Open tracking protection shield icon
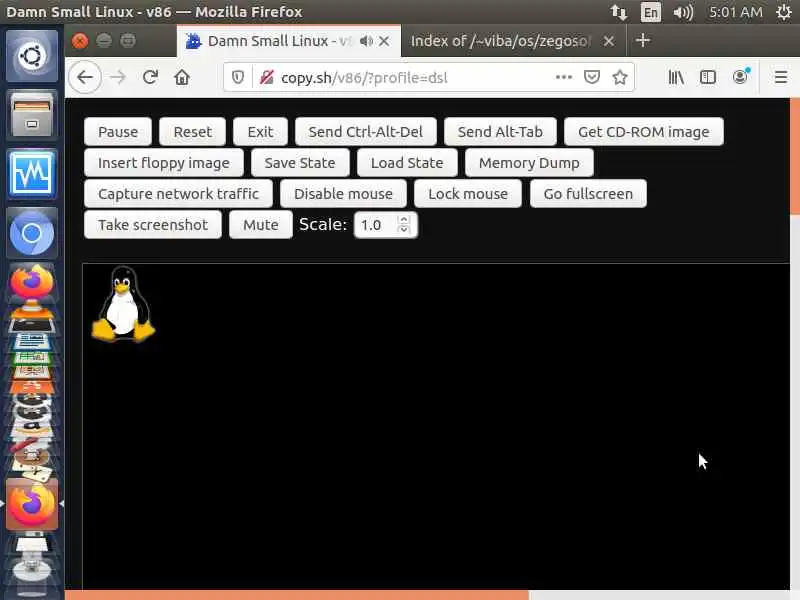 coord(238,78)
